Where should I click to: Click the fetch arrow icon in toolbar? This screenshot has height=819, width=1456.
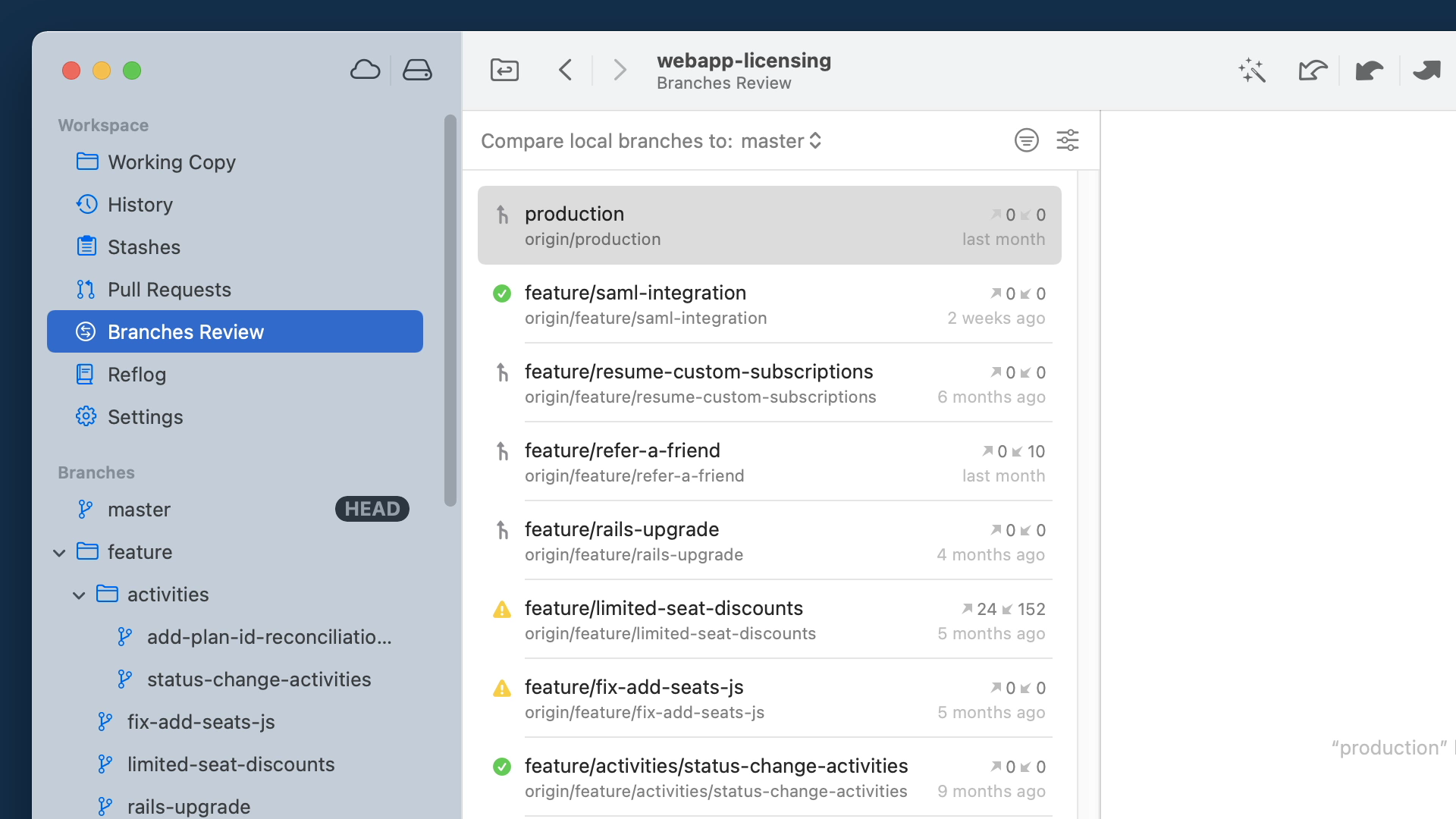(x=1313, y=71)
